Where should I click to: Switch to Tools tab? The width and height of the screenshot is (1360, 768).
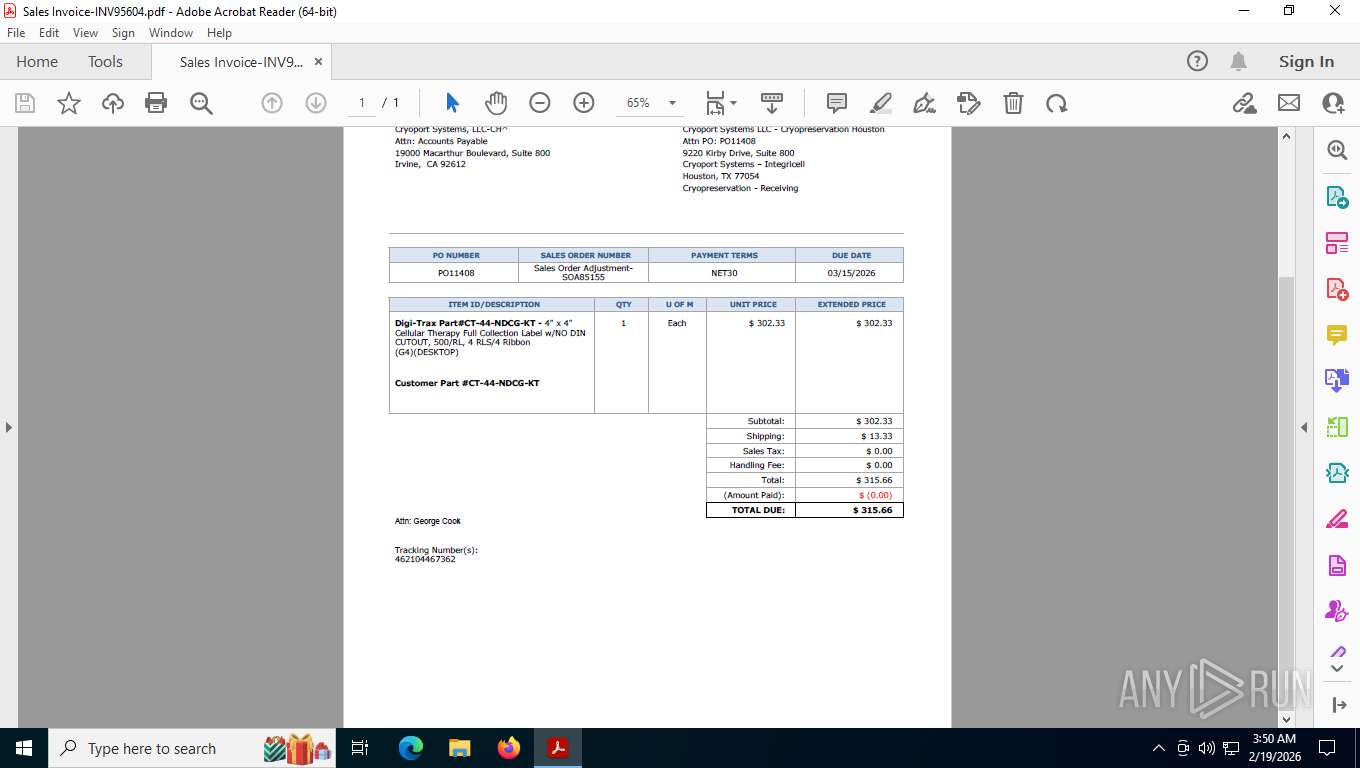coord(105,61)
